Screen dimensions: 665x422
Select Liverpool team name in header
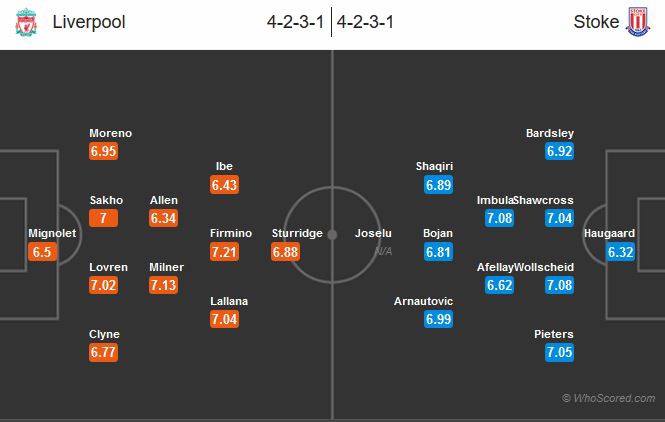(88, 23)
